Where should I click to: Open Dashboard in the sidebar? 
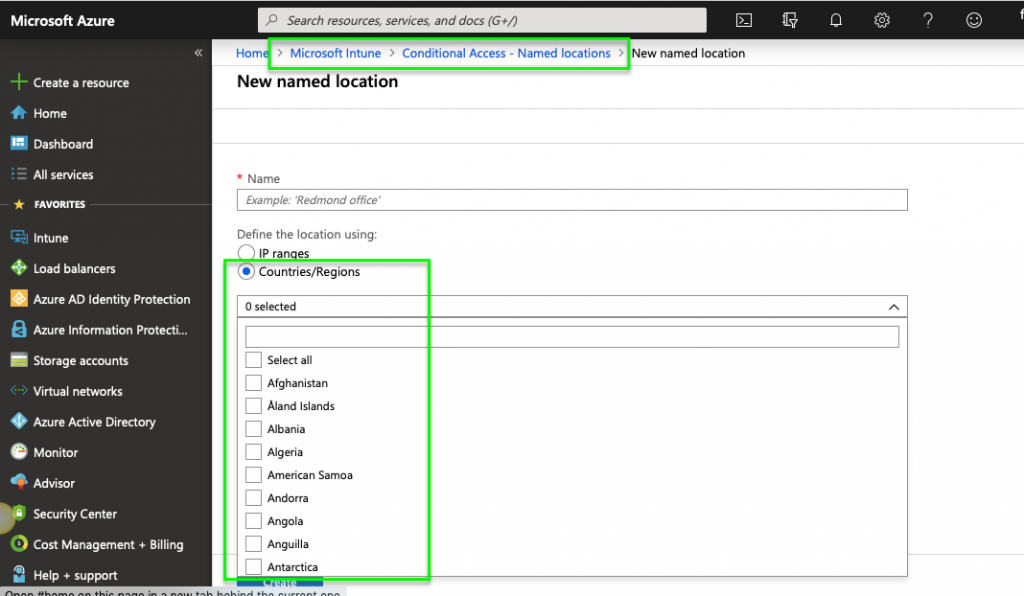pos(63,144)
